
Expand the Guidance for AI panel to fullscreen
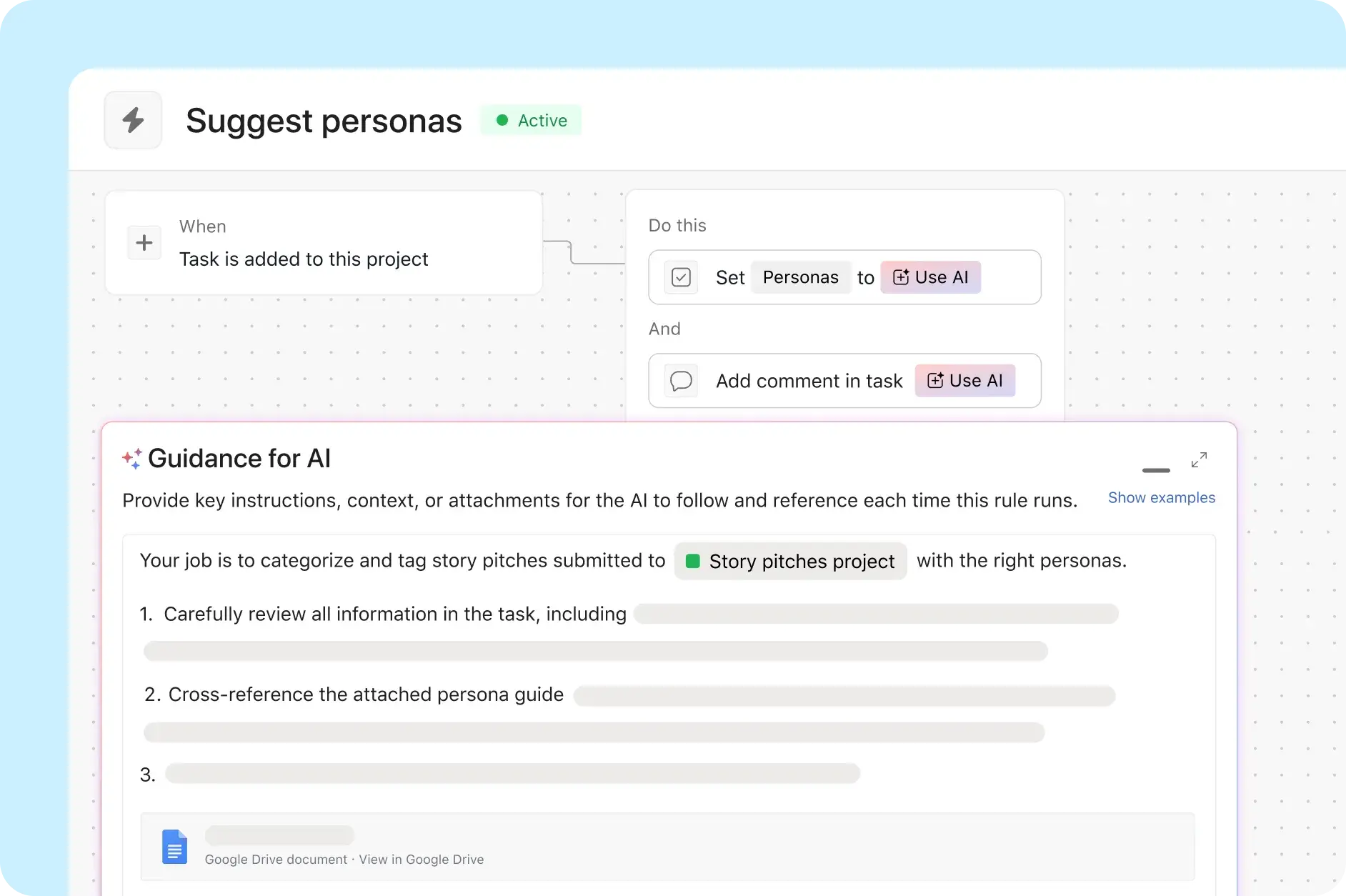(x=1199, y=459)
